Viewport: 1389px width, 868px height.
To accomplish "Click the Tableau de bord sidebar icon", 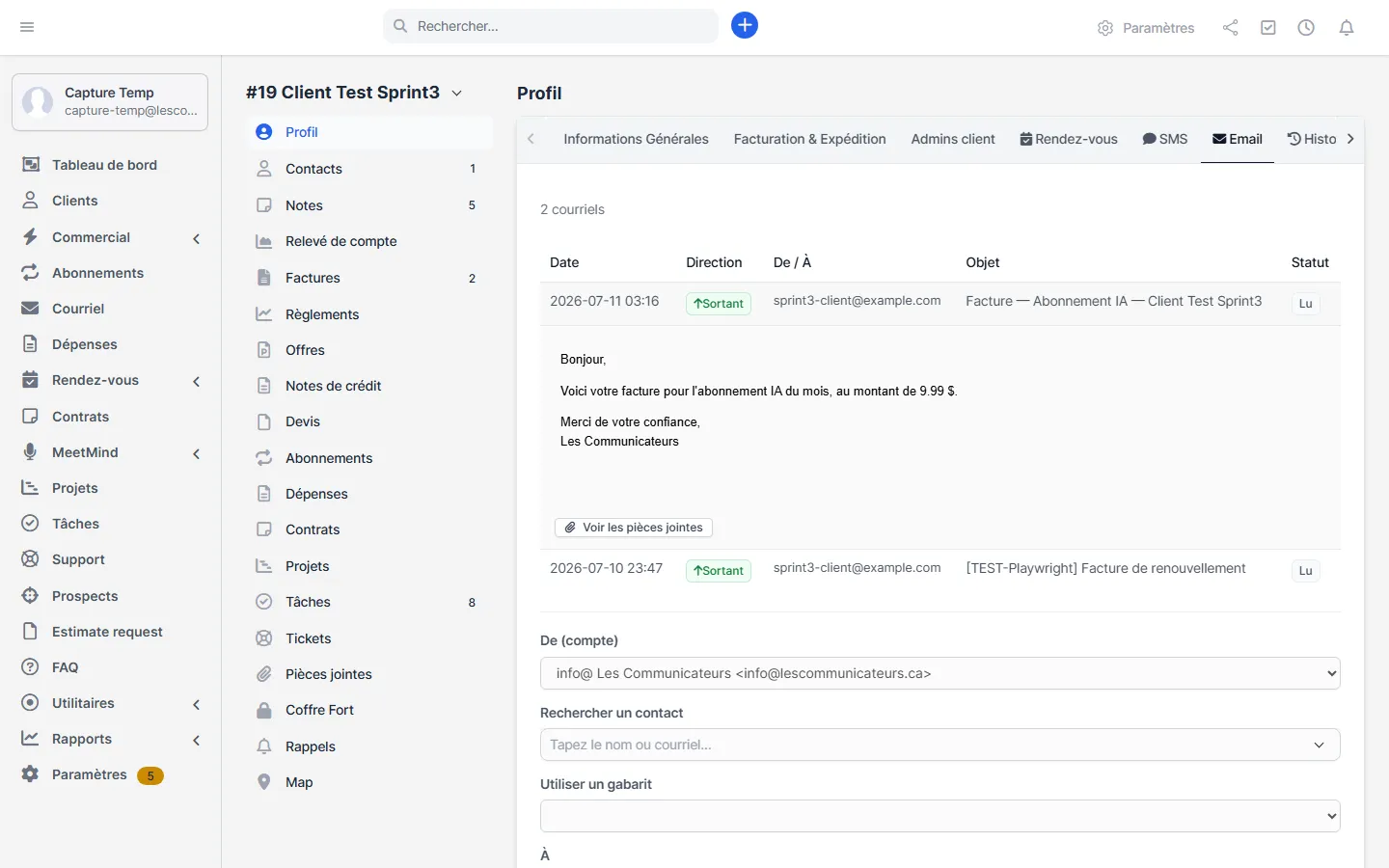I will pyautogui.click(x=31, y=165).
